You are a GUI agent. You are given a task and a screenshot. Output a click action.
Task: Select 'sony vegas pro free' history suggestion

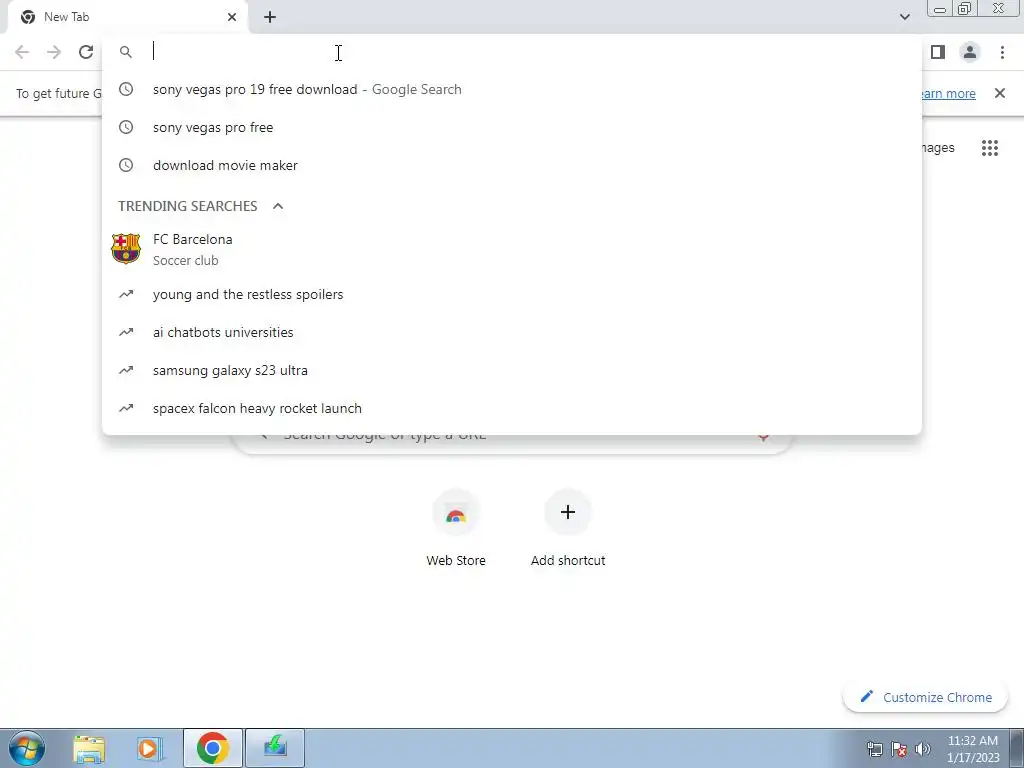pos(512,127)
